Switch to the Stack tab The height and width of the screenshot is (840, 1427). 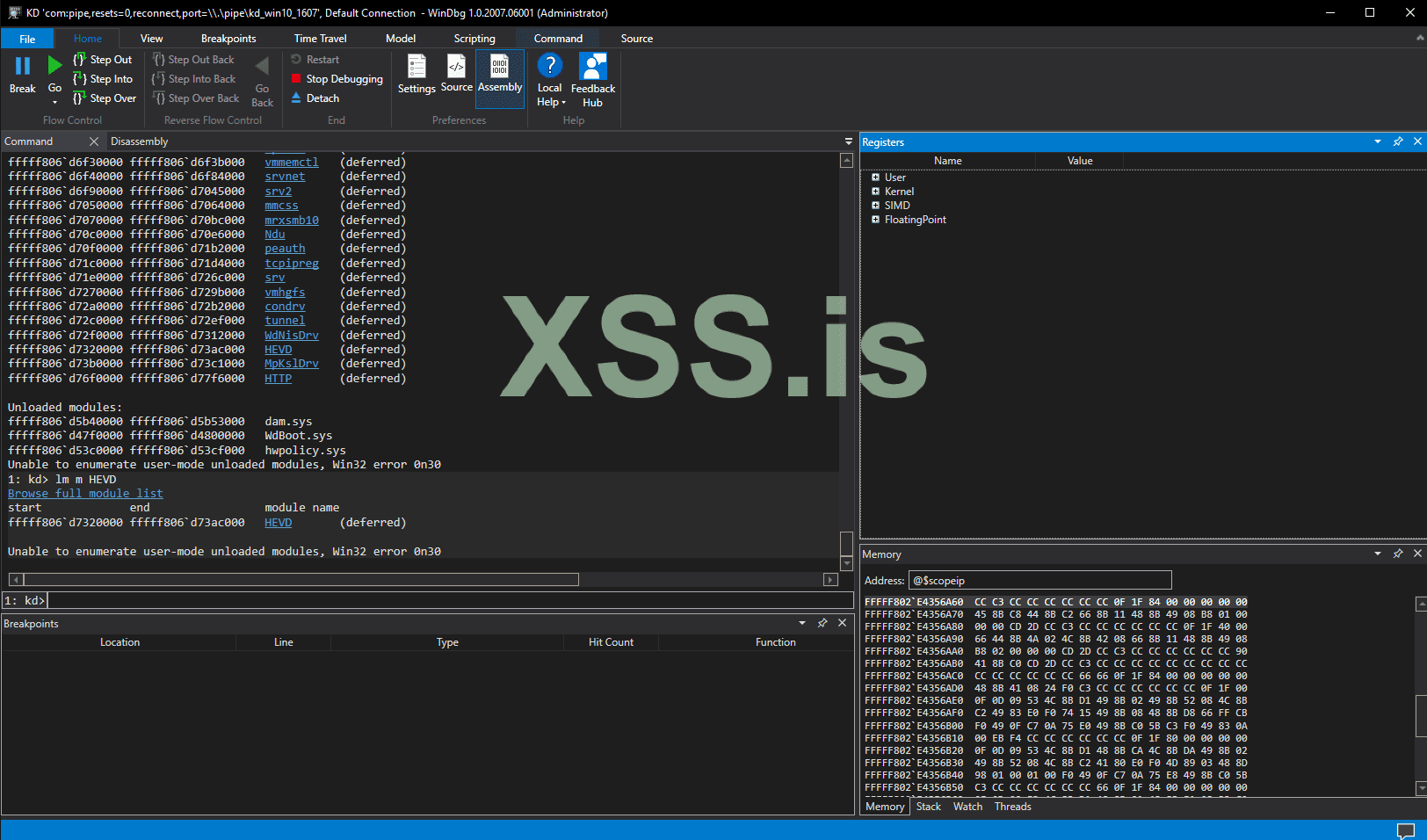[928, 807]
